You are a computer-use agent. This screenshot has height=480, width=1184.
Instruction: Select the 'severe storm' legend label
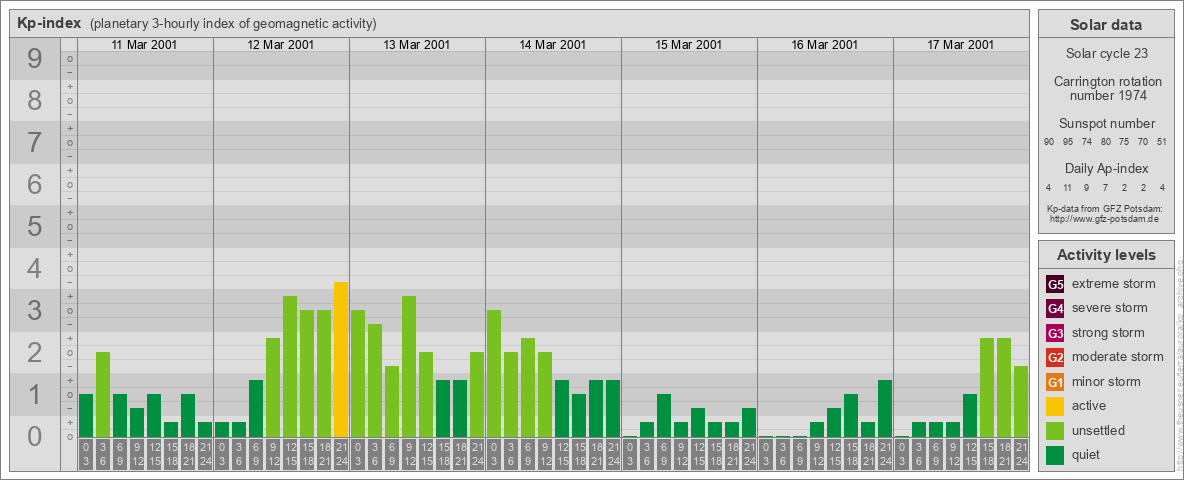tap(1110, 308)
